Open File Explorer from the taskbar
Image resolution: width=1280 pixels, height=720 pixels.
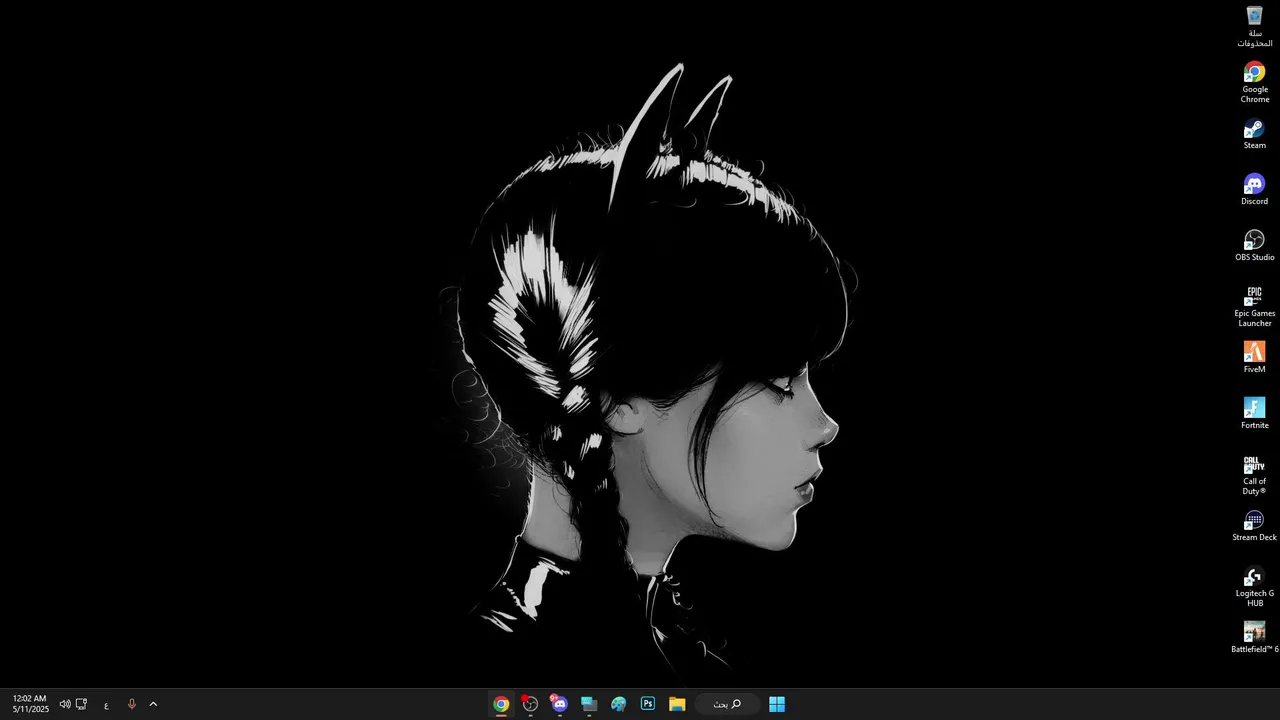pyautogui.click(x=677, y=704)
